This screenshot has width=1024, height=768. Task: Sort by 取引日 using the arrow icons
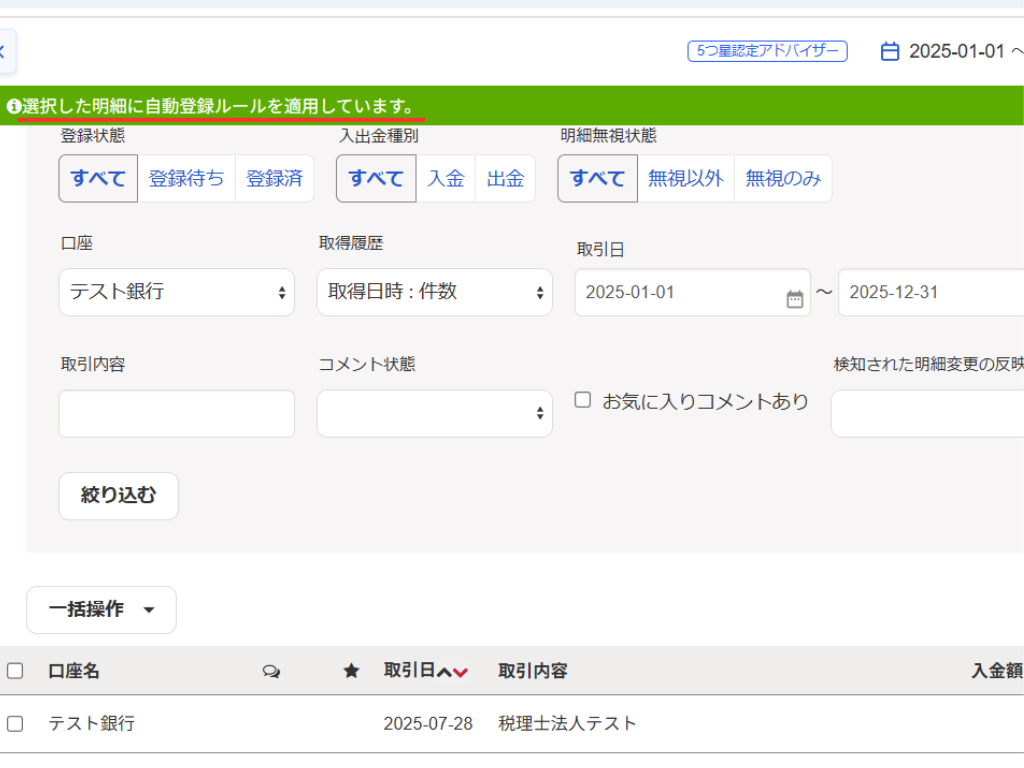tap(452, 672)
